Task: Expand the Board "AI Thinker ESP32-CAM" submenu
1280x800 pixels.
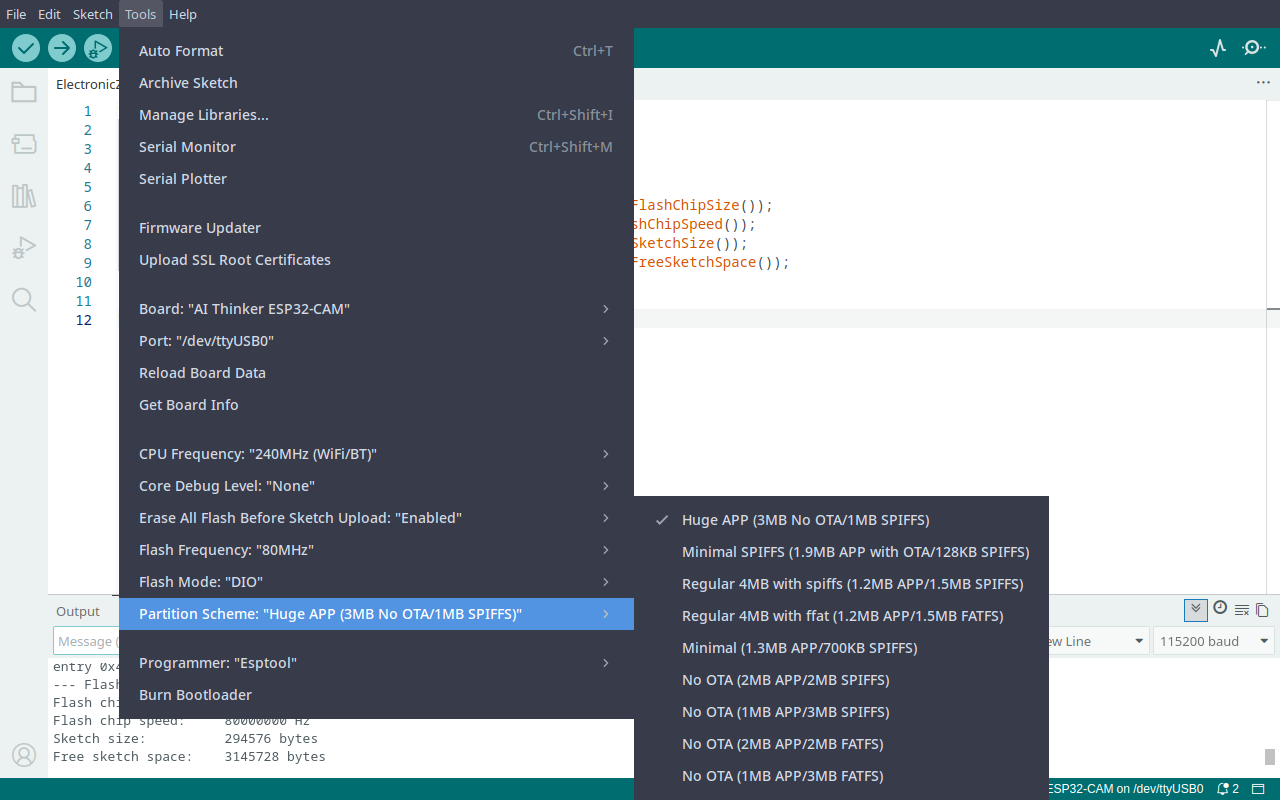Action: [376, 309]
